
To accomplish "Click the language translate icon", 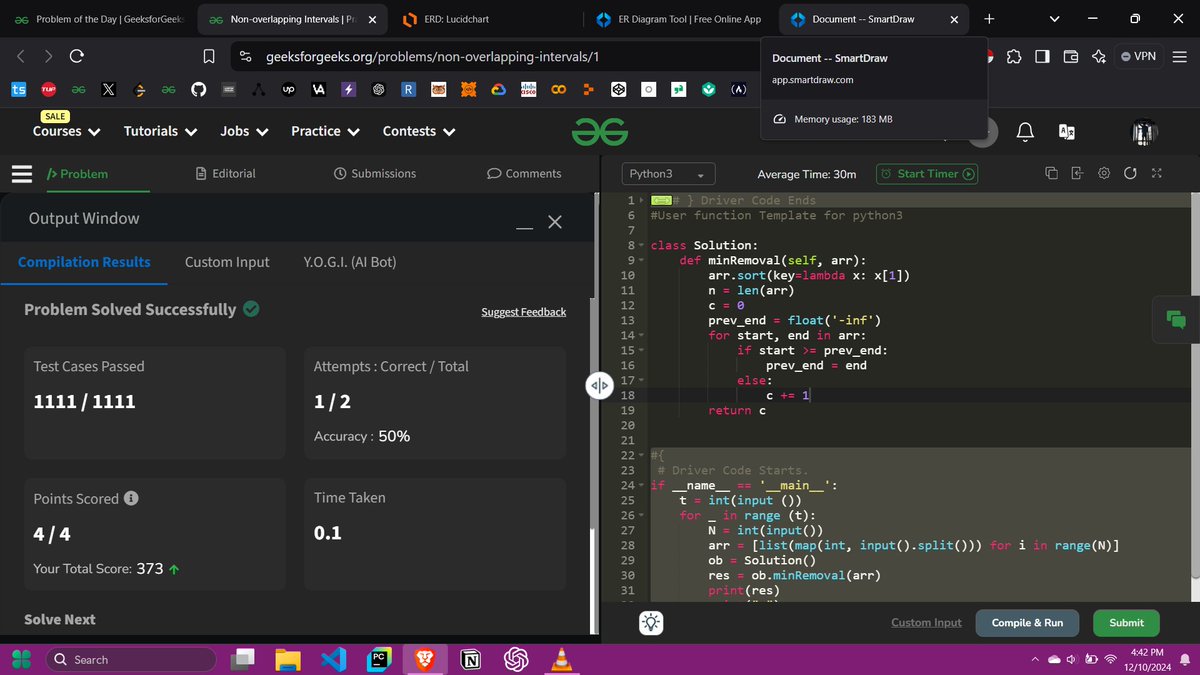I will pyautogui.click(x=1067, y=131).
